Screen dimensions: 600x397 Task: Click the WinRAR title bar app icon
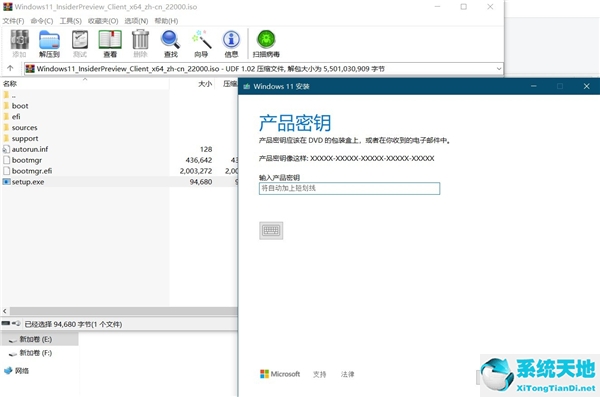7,7
